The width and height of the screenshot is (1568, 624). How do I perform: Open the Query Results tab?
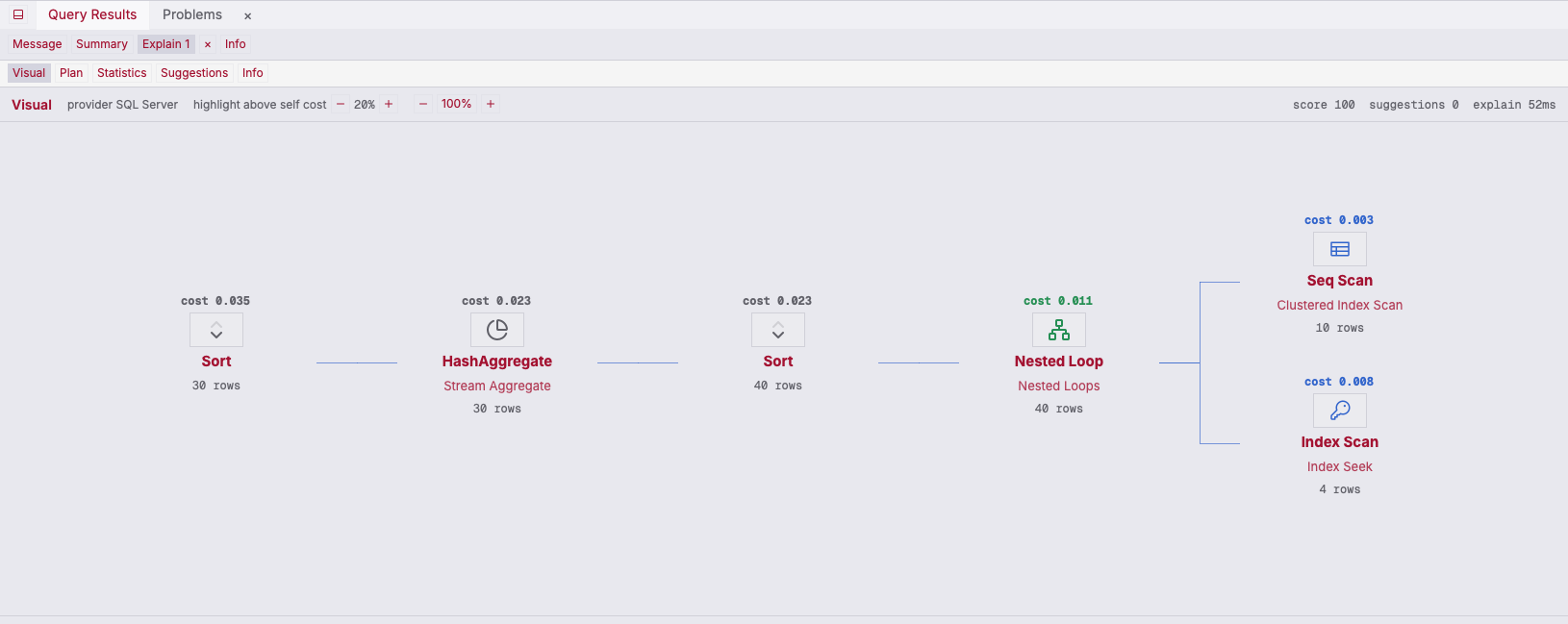point(92,14)
